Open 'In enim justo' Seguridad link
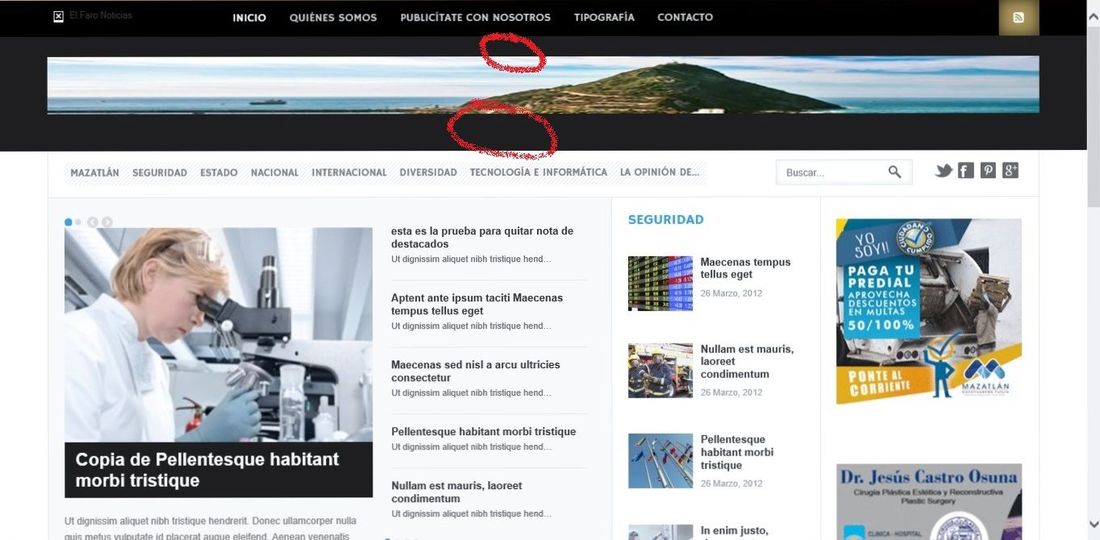The height and width of the screenshot is (540, 1100). tap(735, 531)
